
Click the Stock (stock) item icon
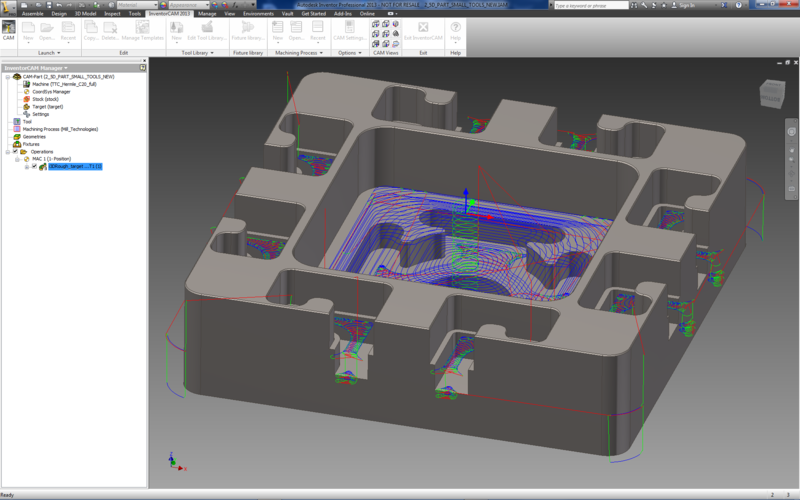26,99
